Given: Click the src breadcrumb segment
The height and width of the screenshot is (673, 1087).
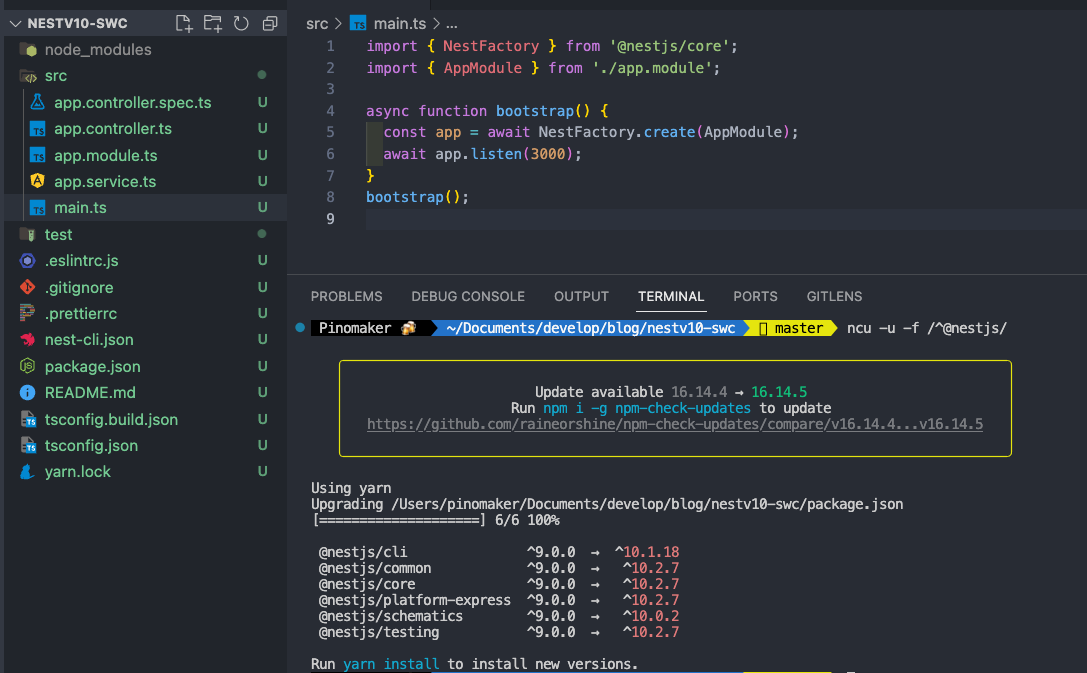Looking at the screenshot, I should (x=317, y=24).
